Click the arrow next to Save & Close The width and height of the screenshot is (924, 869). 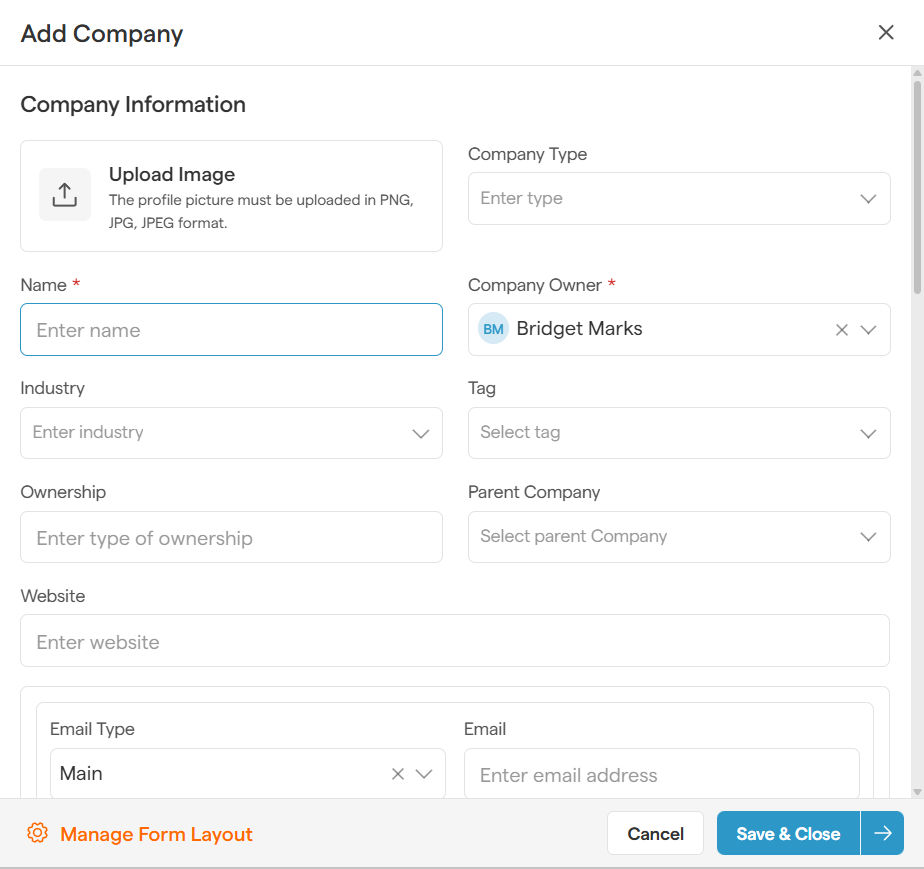click(882, 833)
